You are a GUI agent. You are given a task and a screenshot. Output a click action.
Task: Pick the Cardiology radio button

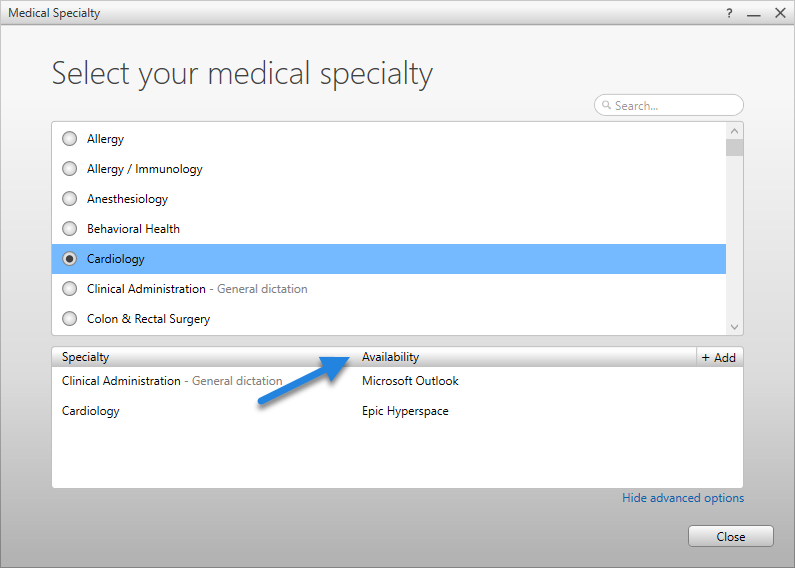pos(69,259)
